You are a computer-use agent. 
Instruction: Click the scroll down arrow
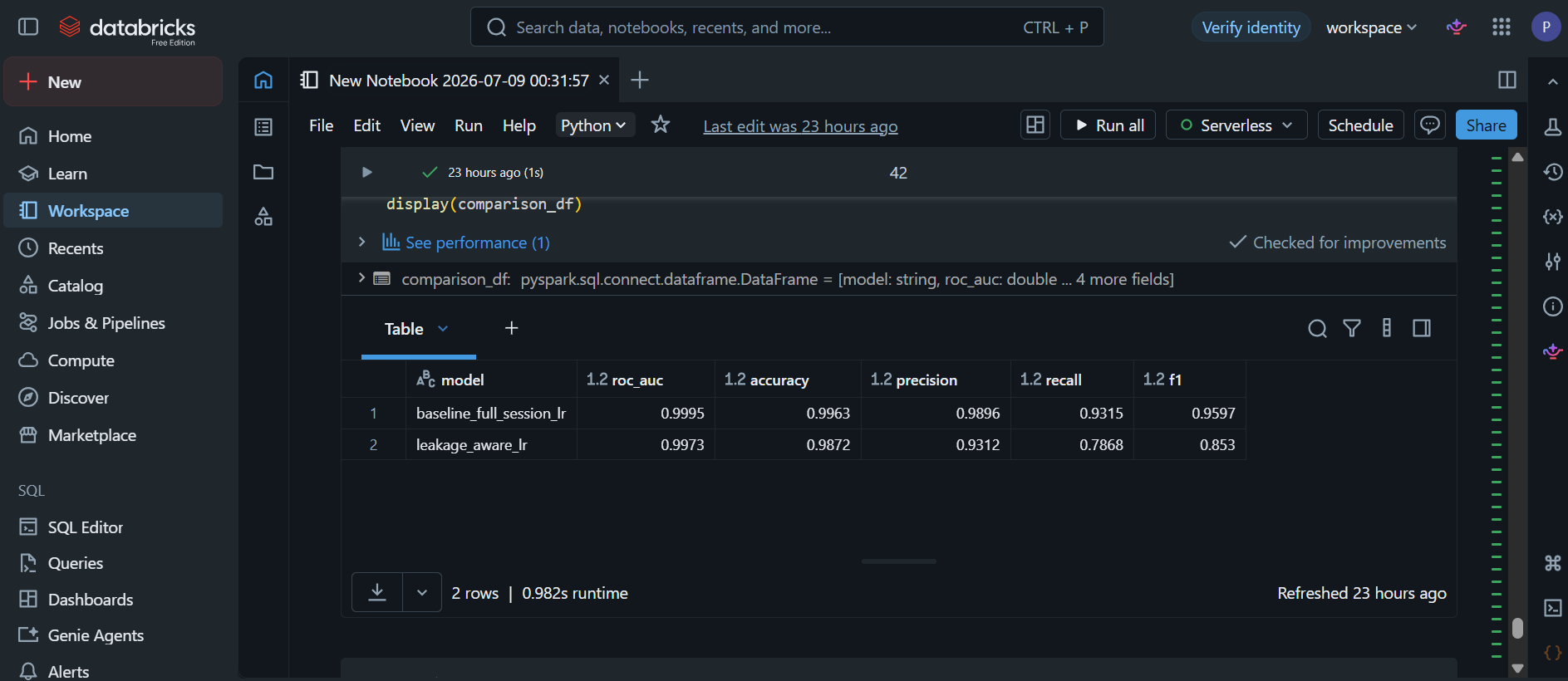(1517, 668)
